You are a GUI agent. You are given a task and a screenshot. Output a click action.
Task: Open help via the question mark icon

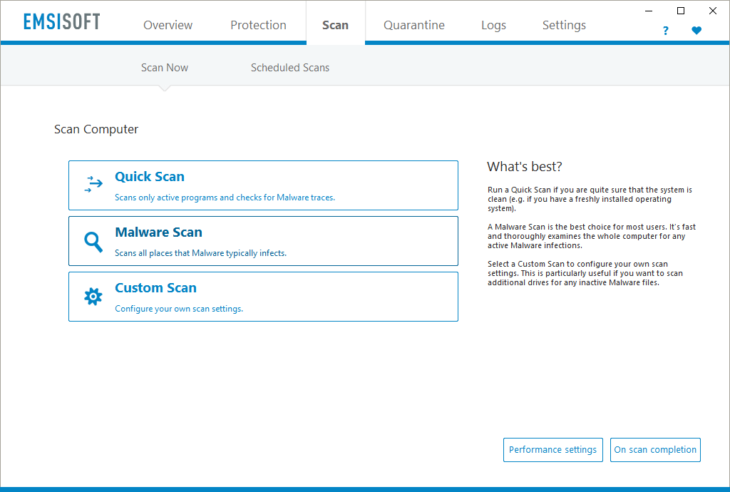pos(666,31)
